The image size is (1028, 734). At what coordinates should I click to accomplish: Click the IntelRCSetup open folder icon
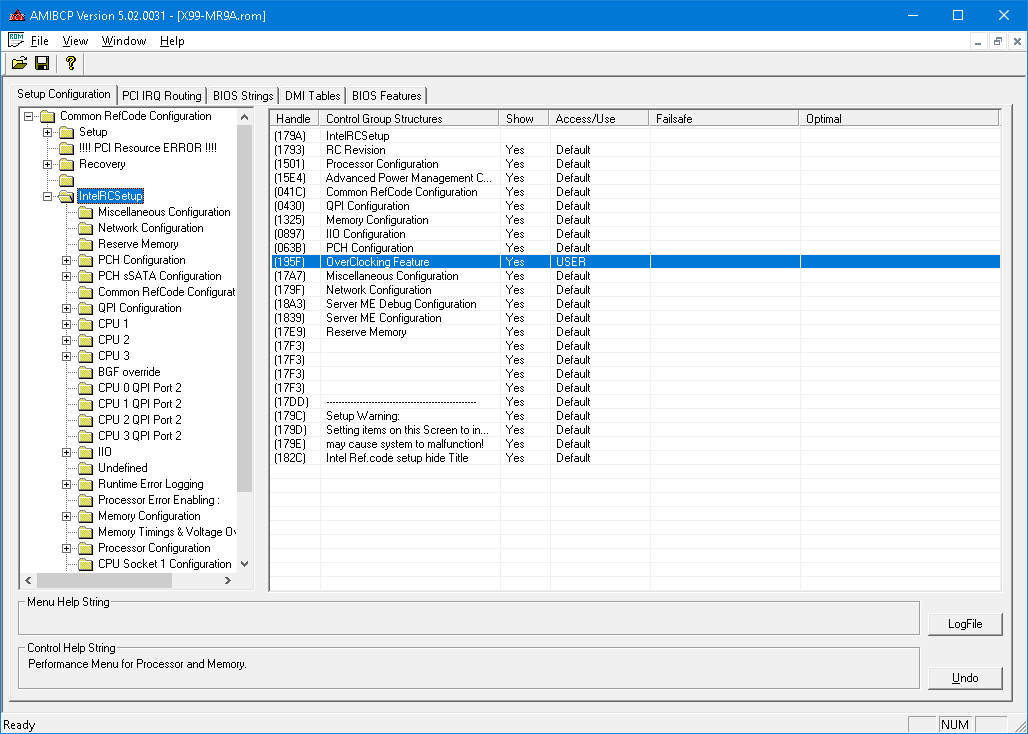tap(66, 196)
